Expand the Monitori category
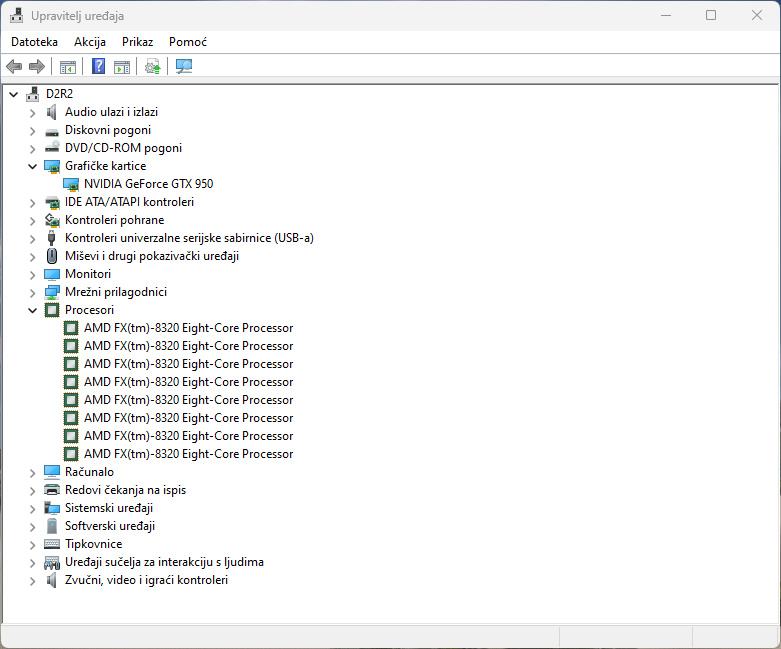The height and width of the screenshot is (649, 781). [32, 275]
